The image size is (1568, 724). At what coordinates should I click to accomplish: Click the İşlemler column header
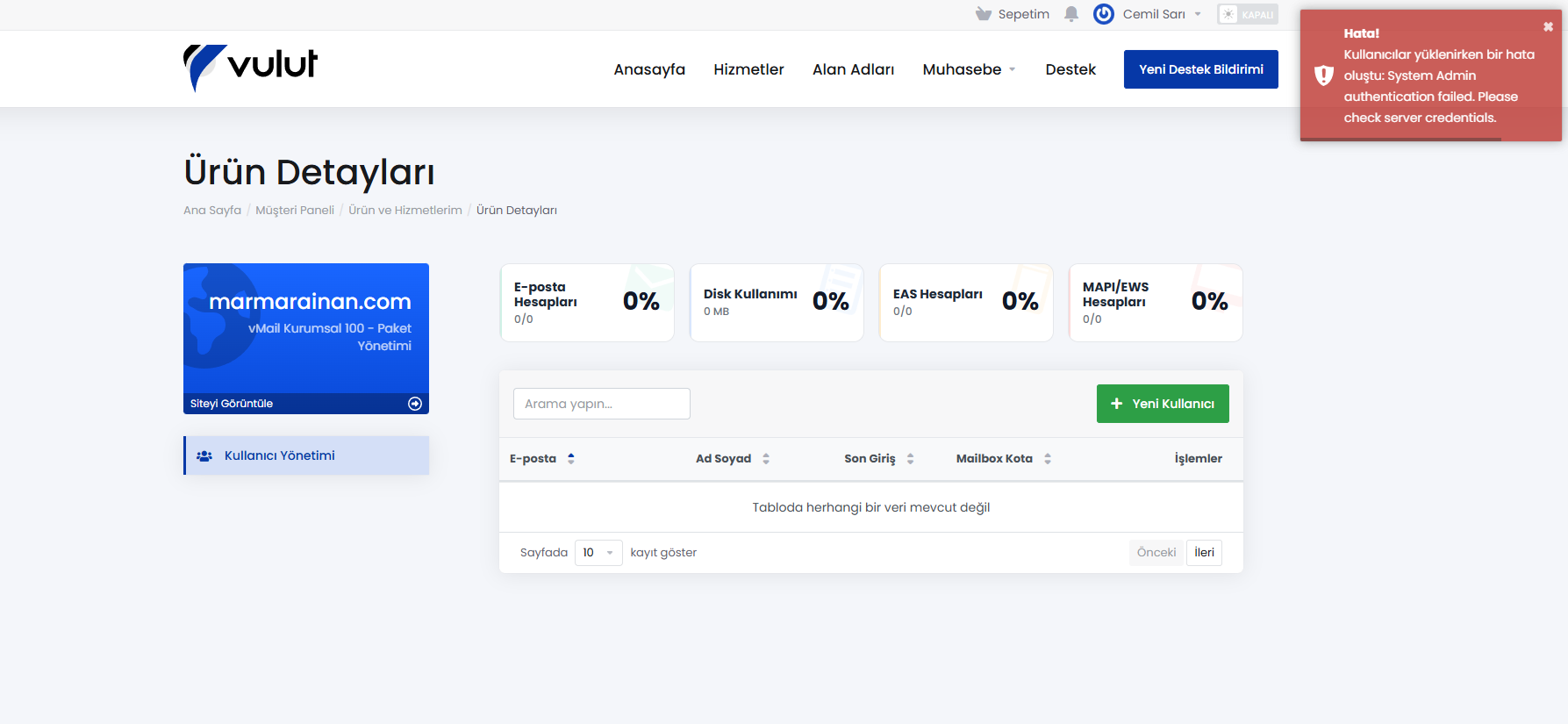click(x=1199, y=459)
